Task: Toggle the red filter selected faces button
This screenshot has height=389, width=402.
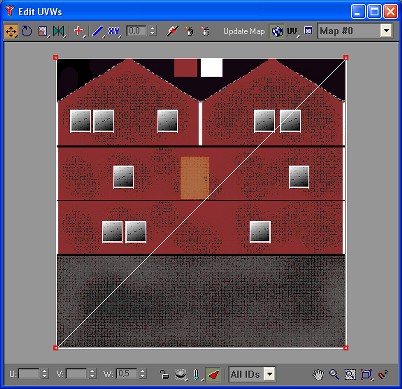Action: (213, 374)
